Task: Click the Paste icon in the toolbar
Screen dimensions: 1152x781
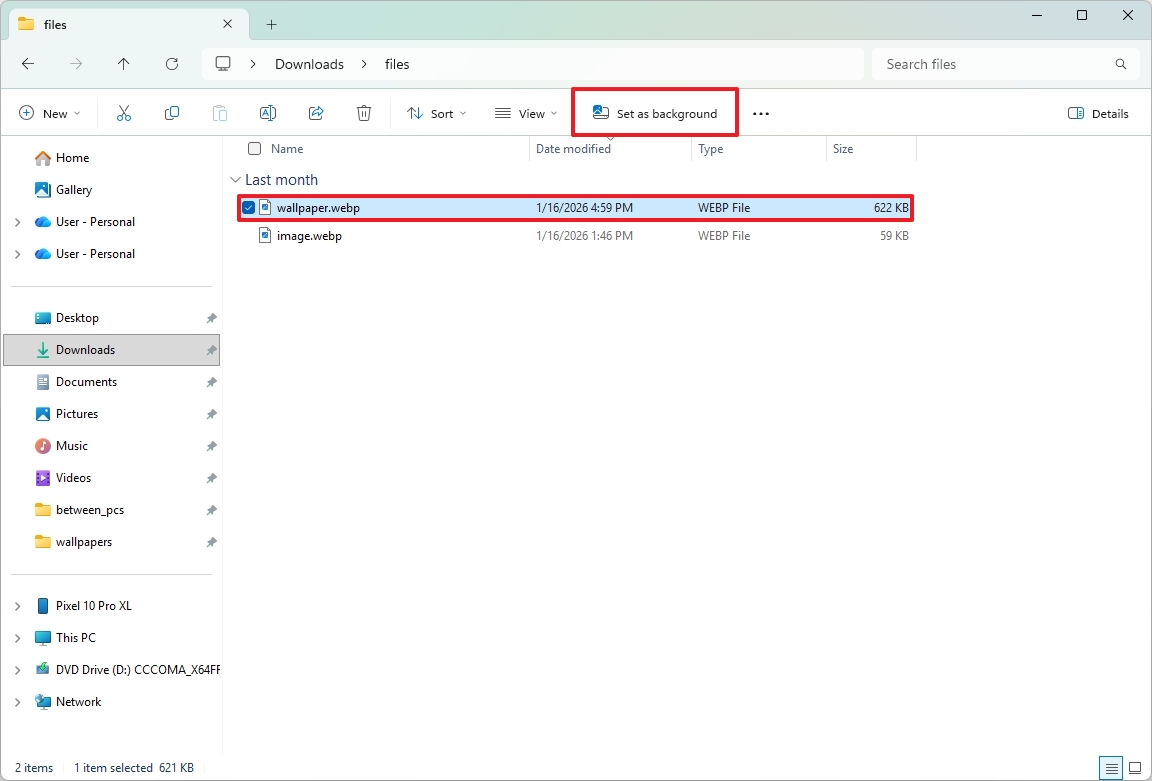Action: (219, 113)
